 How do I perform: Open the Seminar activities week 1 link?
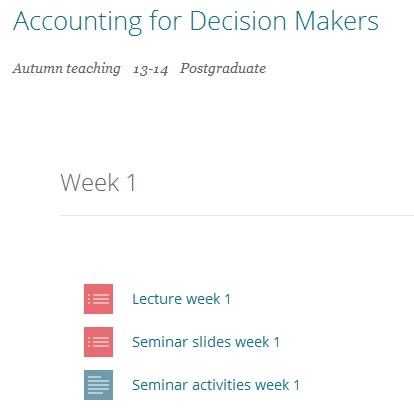click(216, 385)
